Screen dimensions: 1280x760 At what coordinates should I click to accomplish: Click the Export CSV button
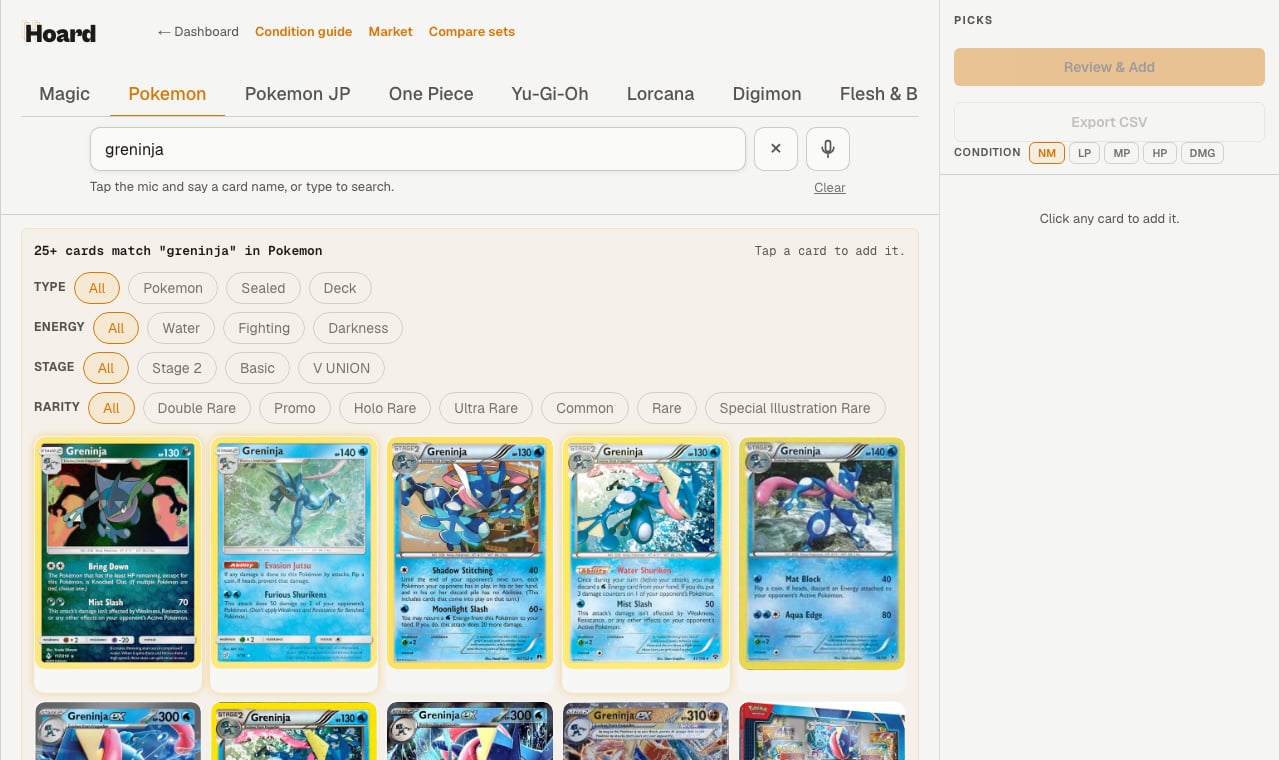tap(1109, 122)
